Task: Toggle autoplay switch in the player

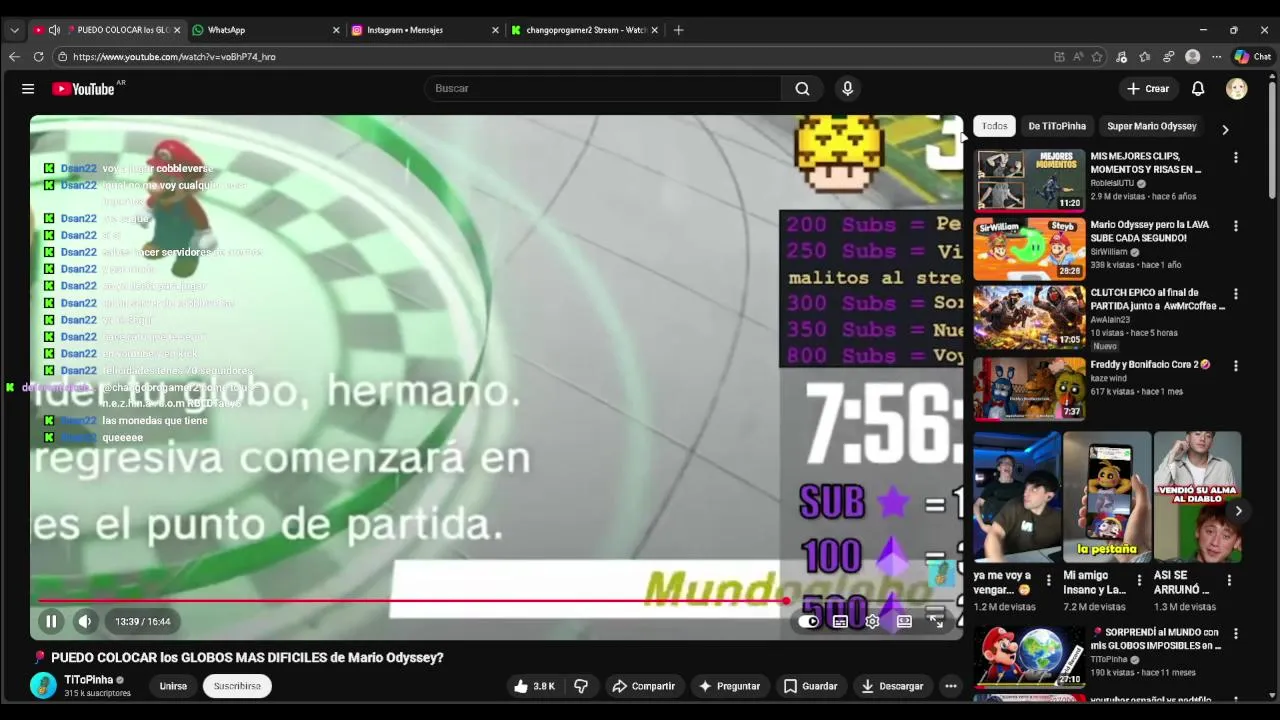Action: [x=808, y=621]
